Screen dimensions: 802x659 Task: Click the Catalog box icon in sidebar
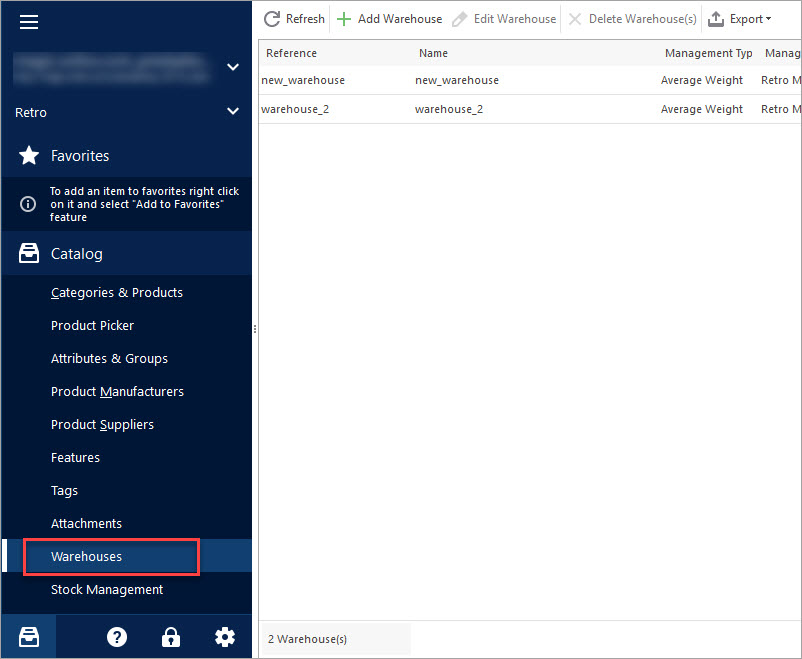click(29, 253)
